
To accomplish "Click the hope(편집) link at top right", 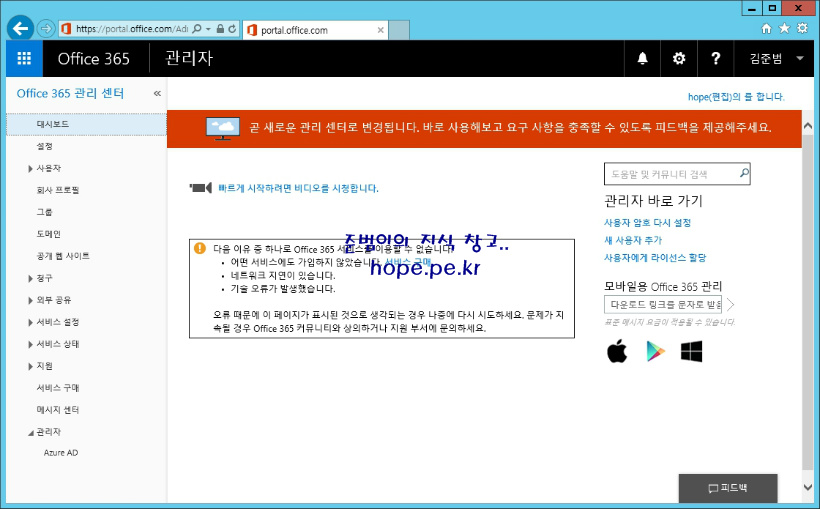I will tap(736, 97).
